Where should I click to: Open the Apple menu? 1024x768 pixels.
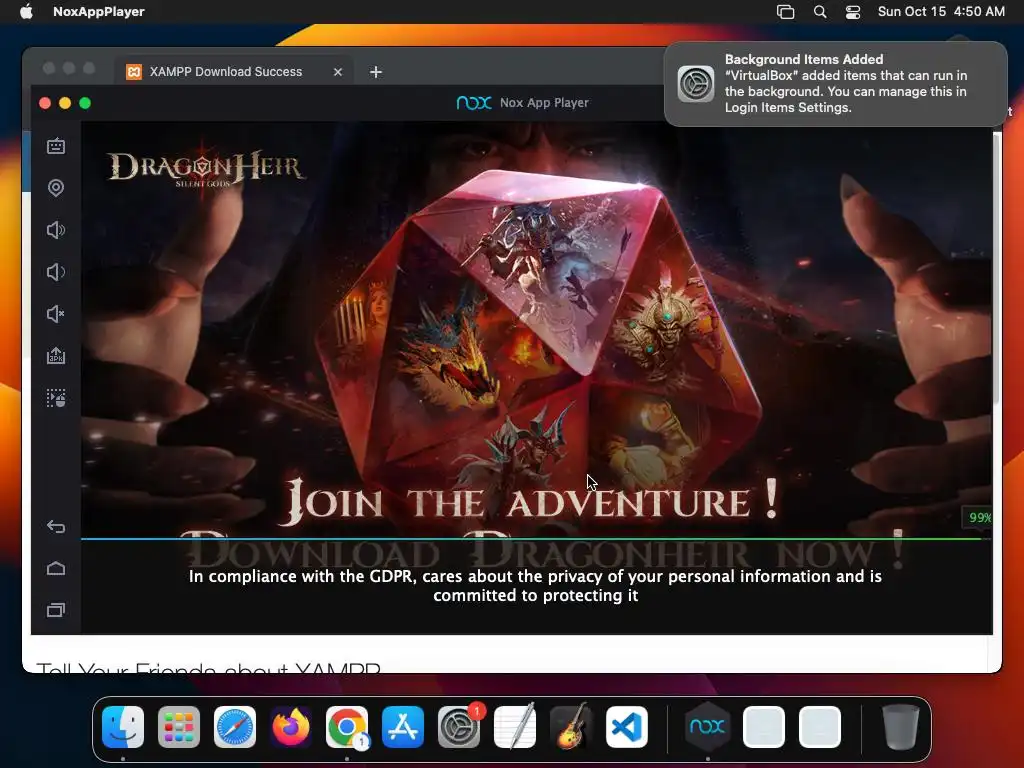pyautogui.click(x=26, y=11)
